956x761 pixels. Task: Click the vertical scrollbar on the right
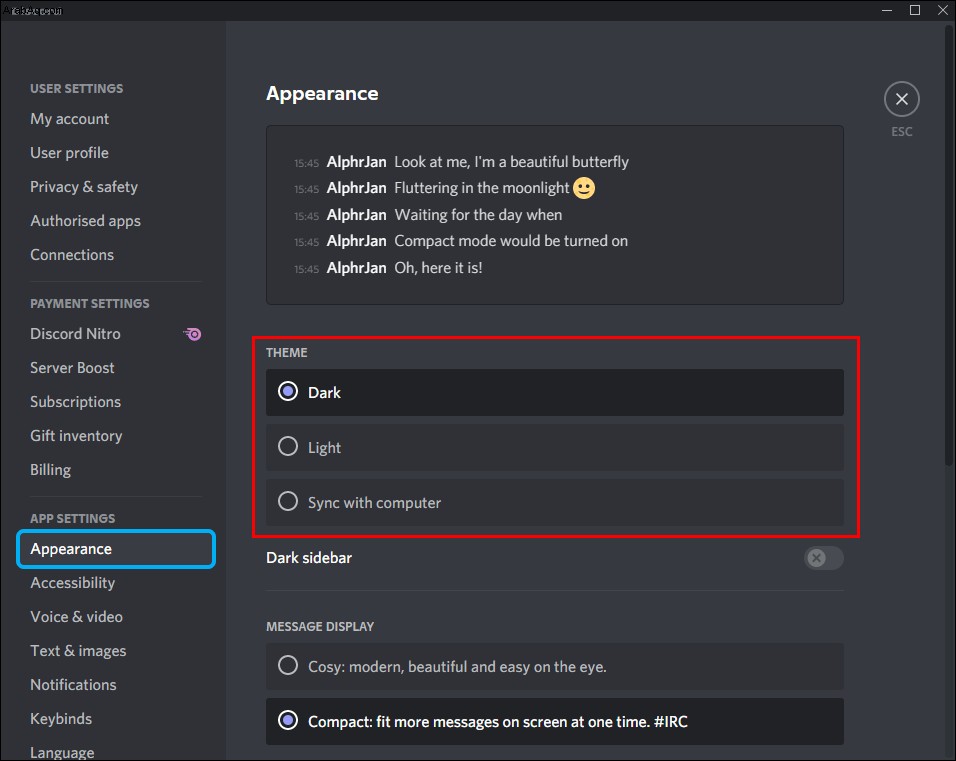[x=949, y=244]
